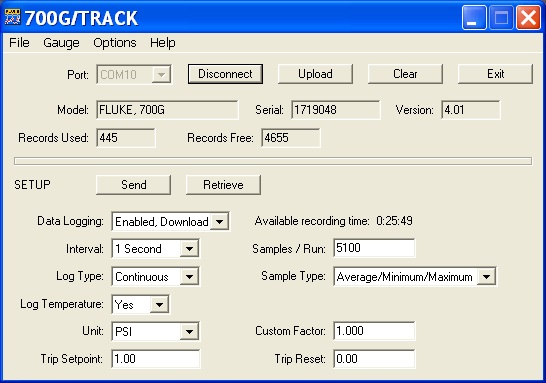The width and height of the screenshot is (546, 383).
Task: Click the Trip Setpoint field
Action: [156, 359]
